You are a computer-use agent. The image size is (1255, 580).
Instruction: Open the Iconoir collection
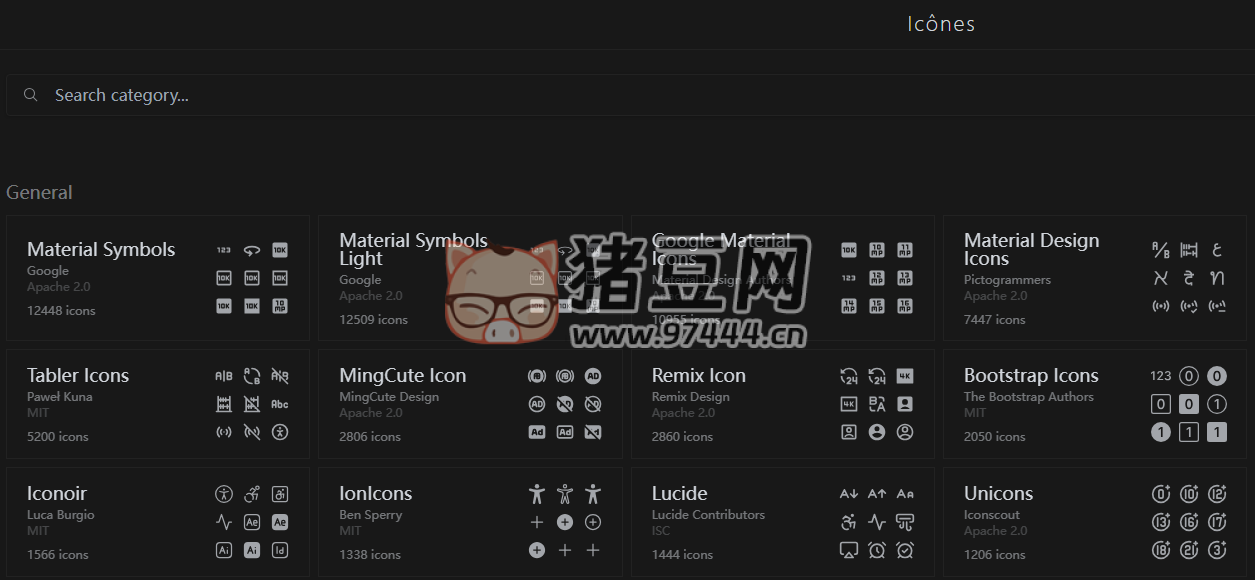click(158, 522)
